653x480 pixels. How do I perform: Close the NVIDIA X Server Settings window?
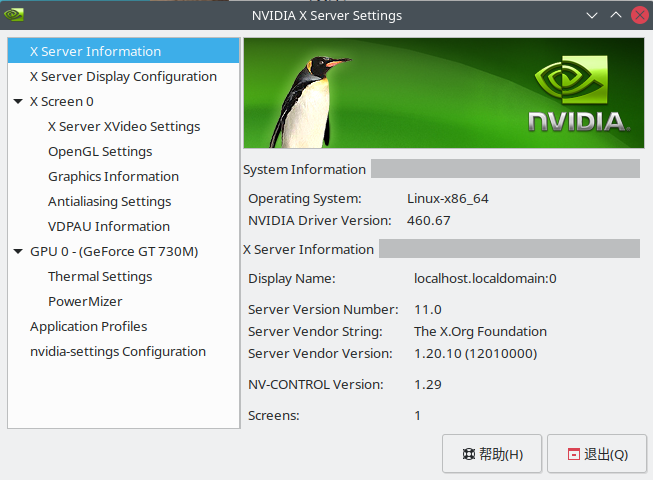click(x=640, y=15)
